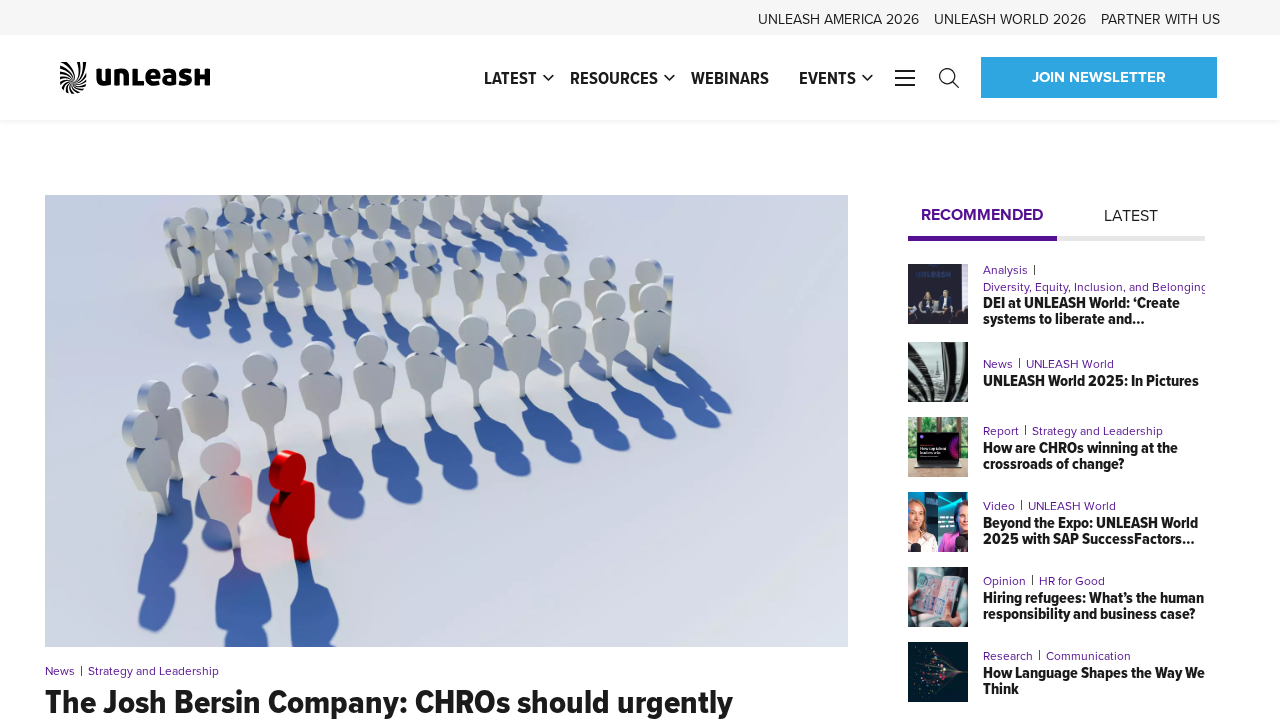Screen dimensions: 1280x720
Task: Open the DEI at UNLEASH World thumbnail
Action: coord(938,294)
